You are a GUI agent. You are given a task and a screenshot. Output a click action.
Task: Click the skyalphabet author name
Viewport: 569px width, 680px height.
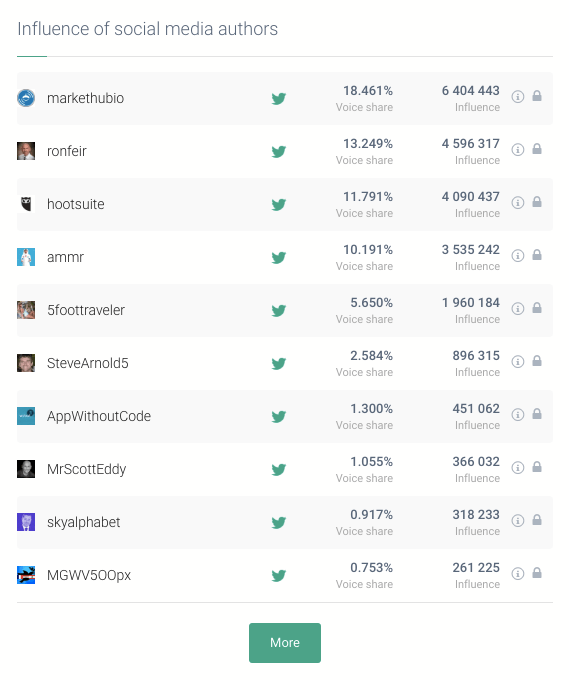tap(84, 522)
